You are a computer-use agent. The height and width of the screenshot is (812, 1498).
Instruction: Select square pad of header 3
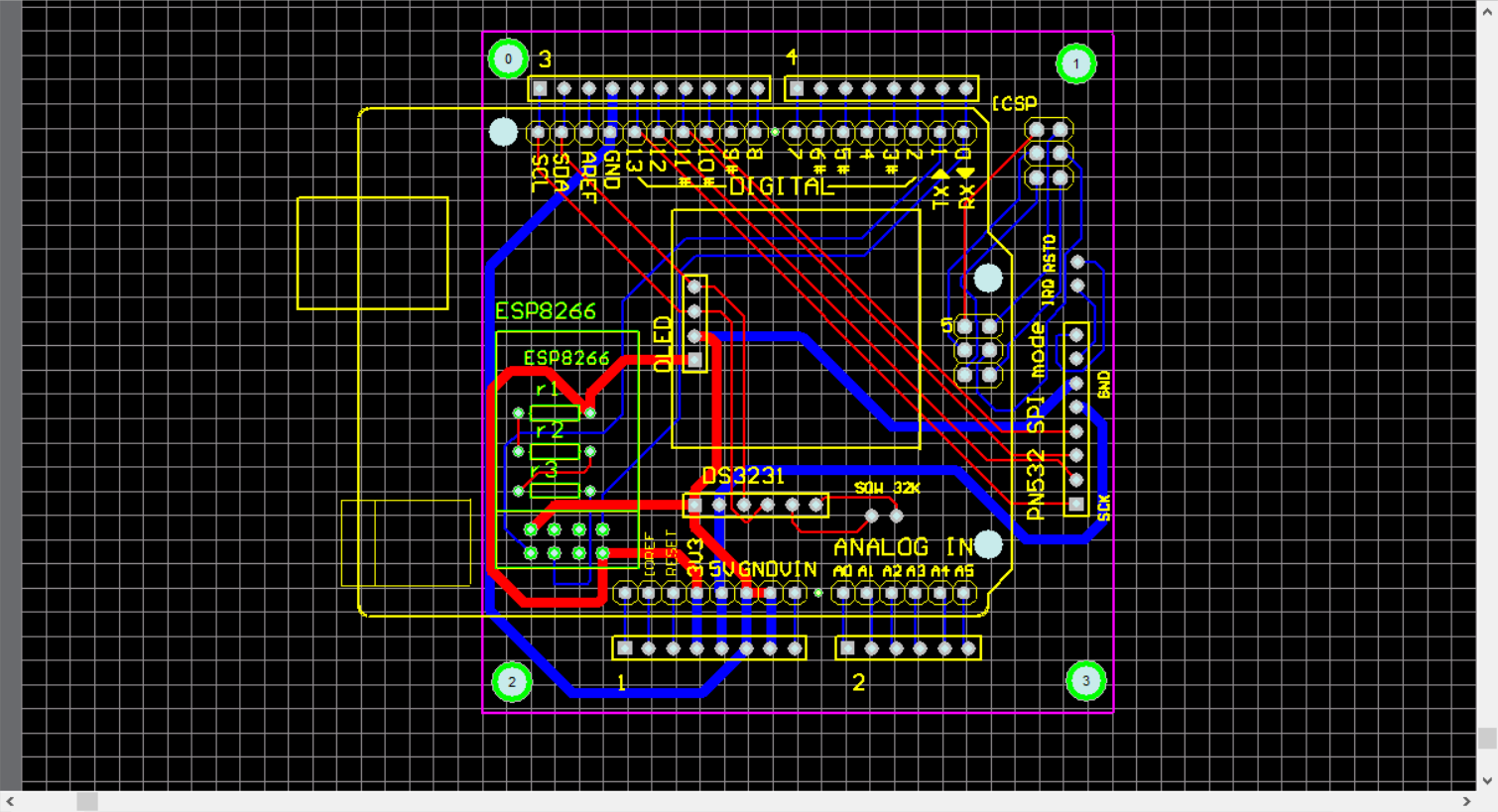pyautogui.click(x=540, y=89)
